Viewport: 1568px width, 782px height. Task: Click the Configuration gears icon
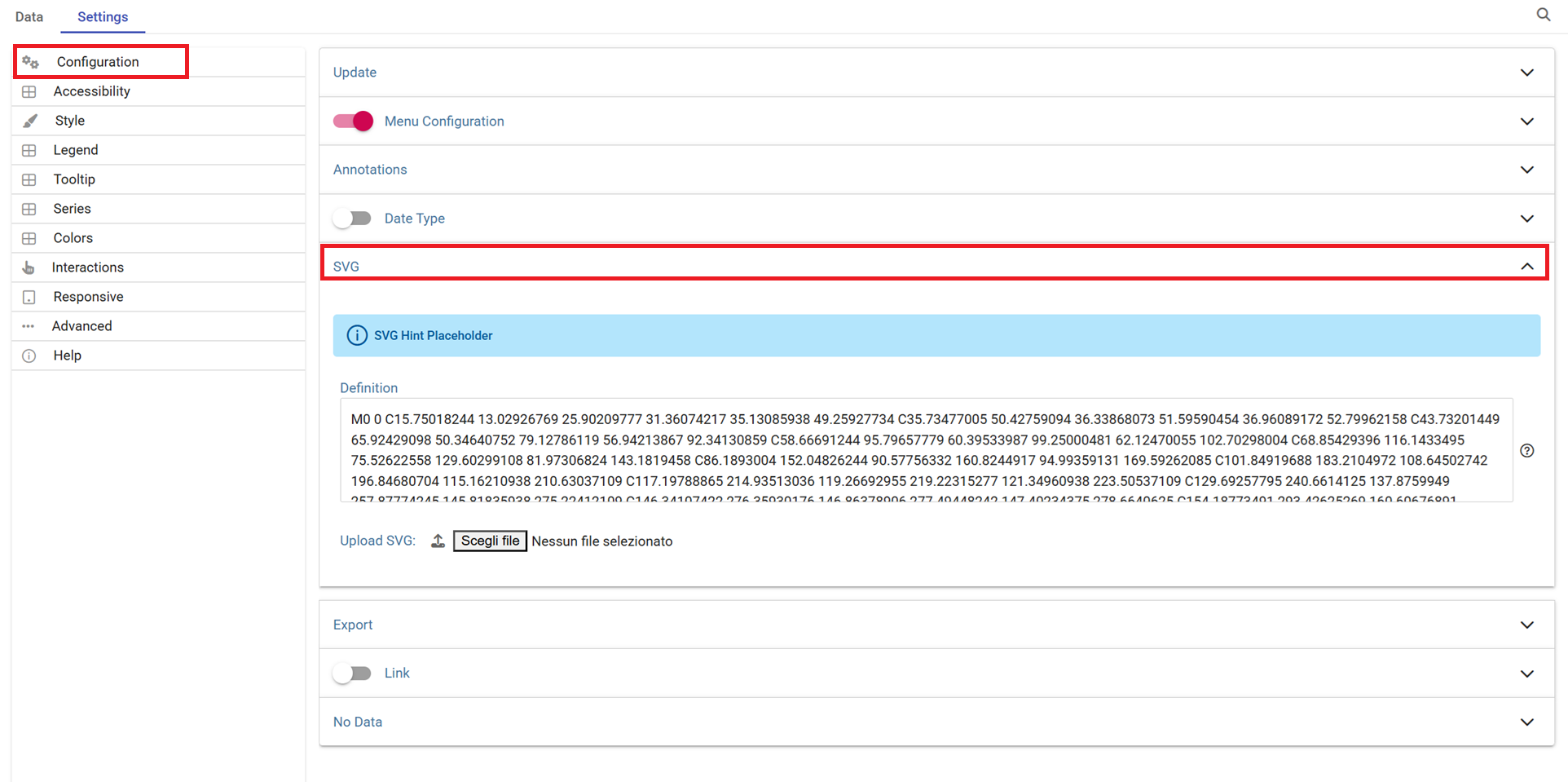point(30,62)
